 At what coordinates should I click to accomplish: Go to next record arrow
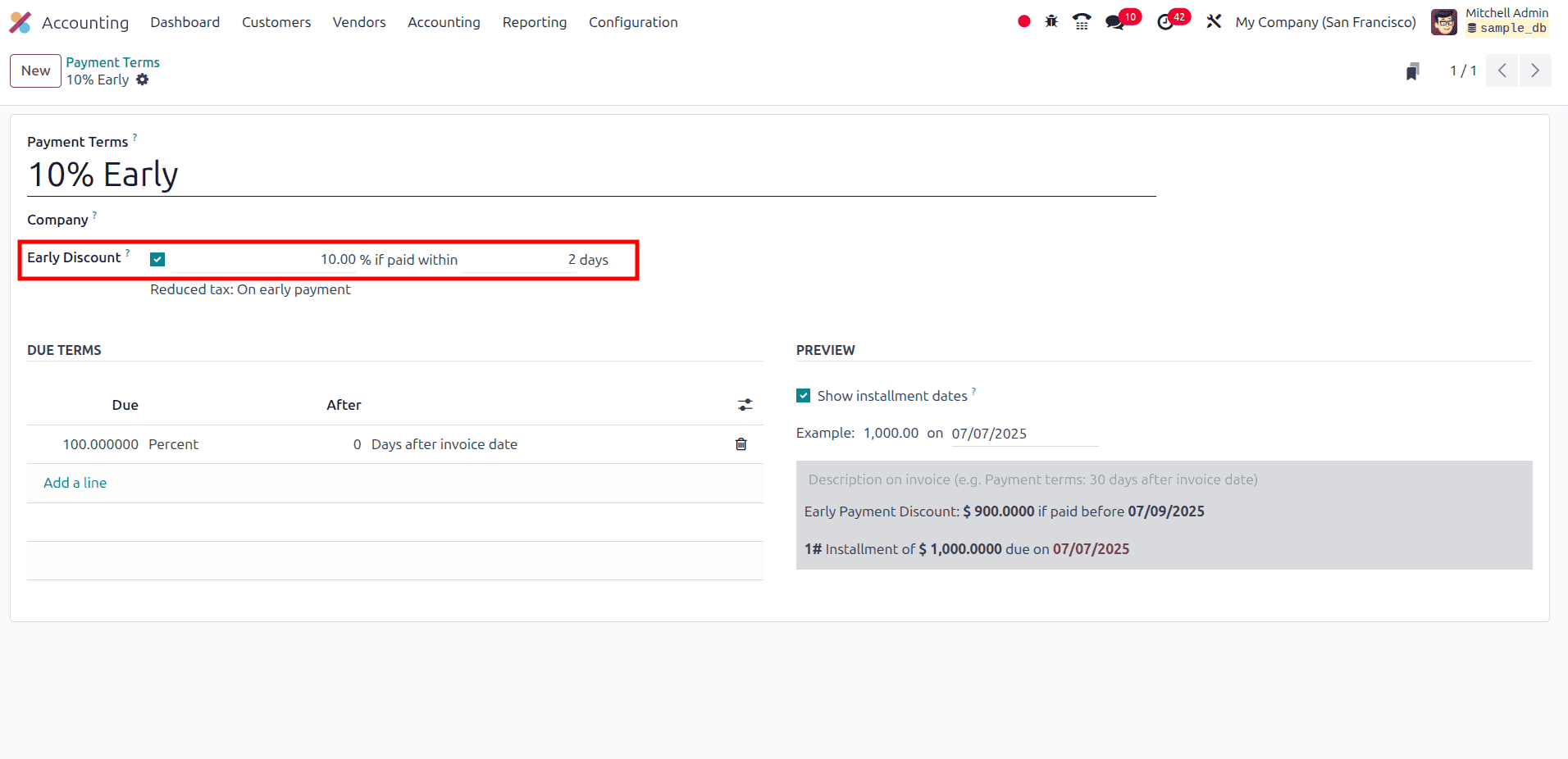(1534, 70)
